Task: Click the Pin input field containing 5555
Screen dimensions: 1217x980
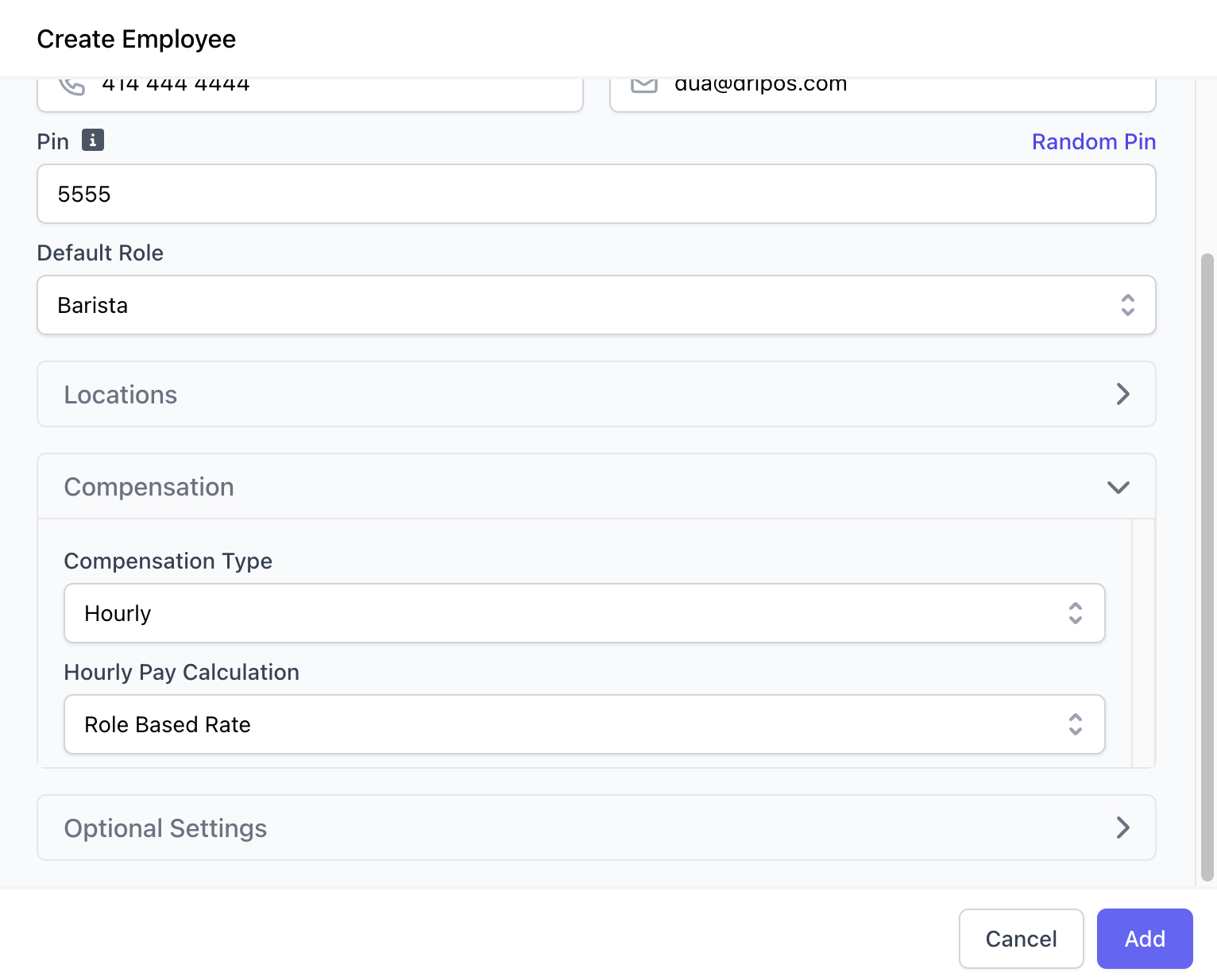Action: [x=596, y=194]
